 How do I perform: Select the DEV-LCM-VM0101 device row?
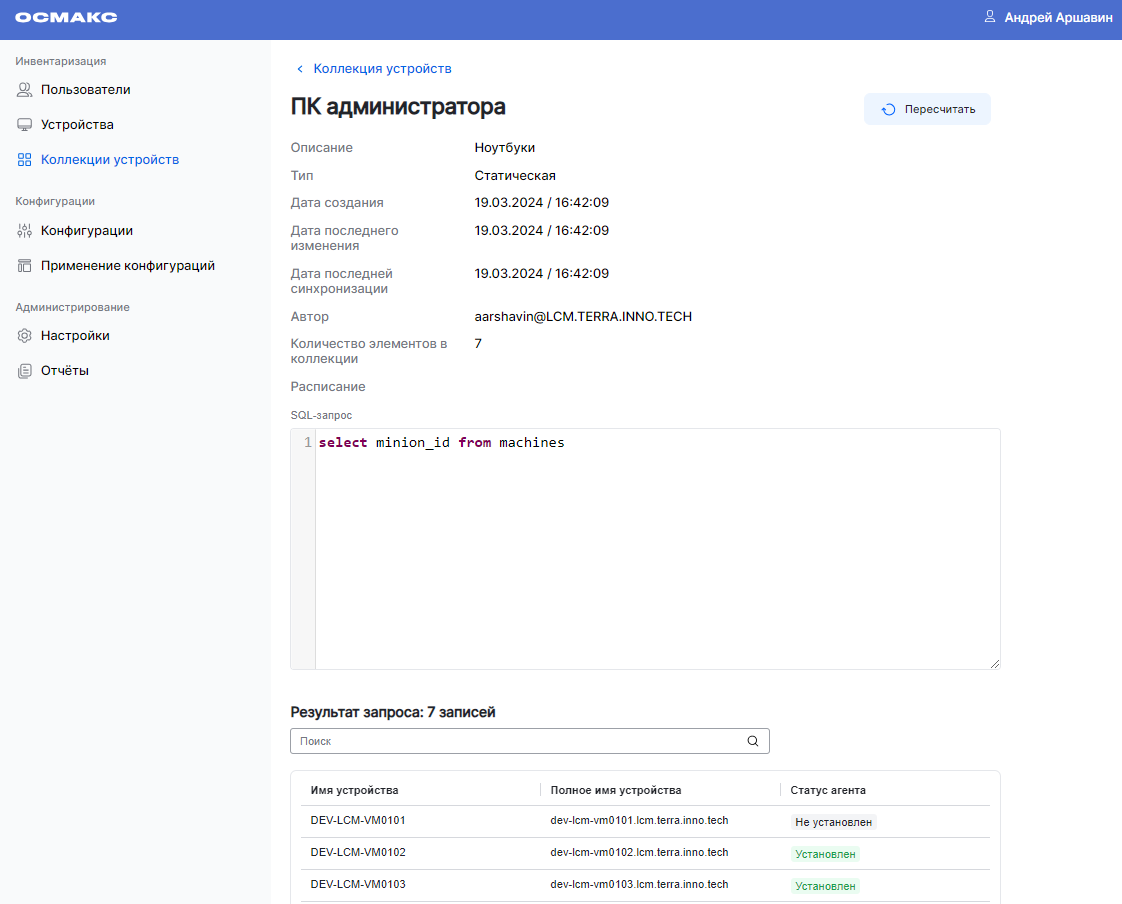(357, 821)
